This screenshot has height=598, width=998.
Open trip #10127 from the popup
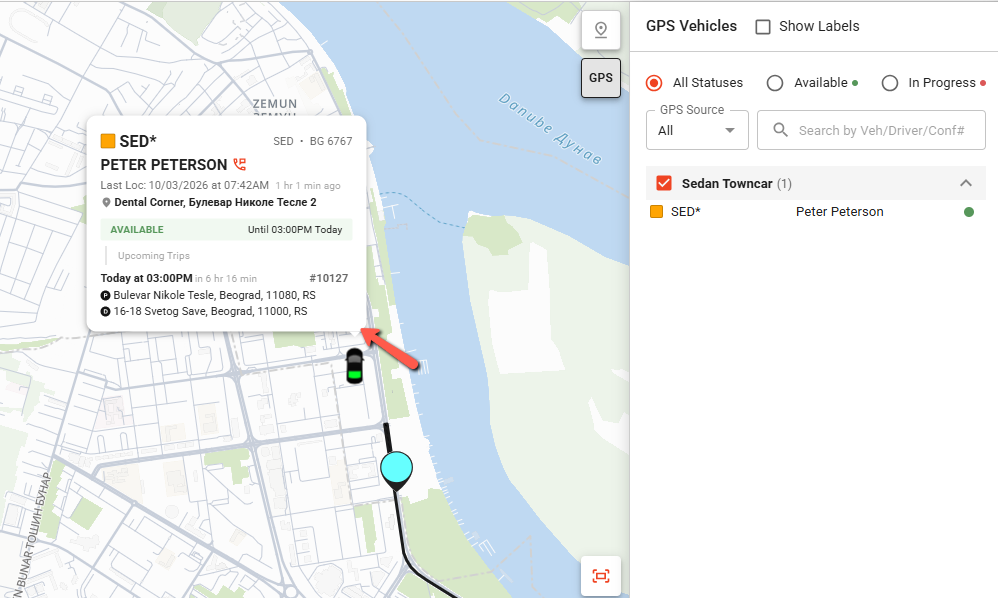pyautogui.click(x=328, y=278)
